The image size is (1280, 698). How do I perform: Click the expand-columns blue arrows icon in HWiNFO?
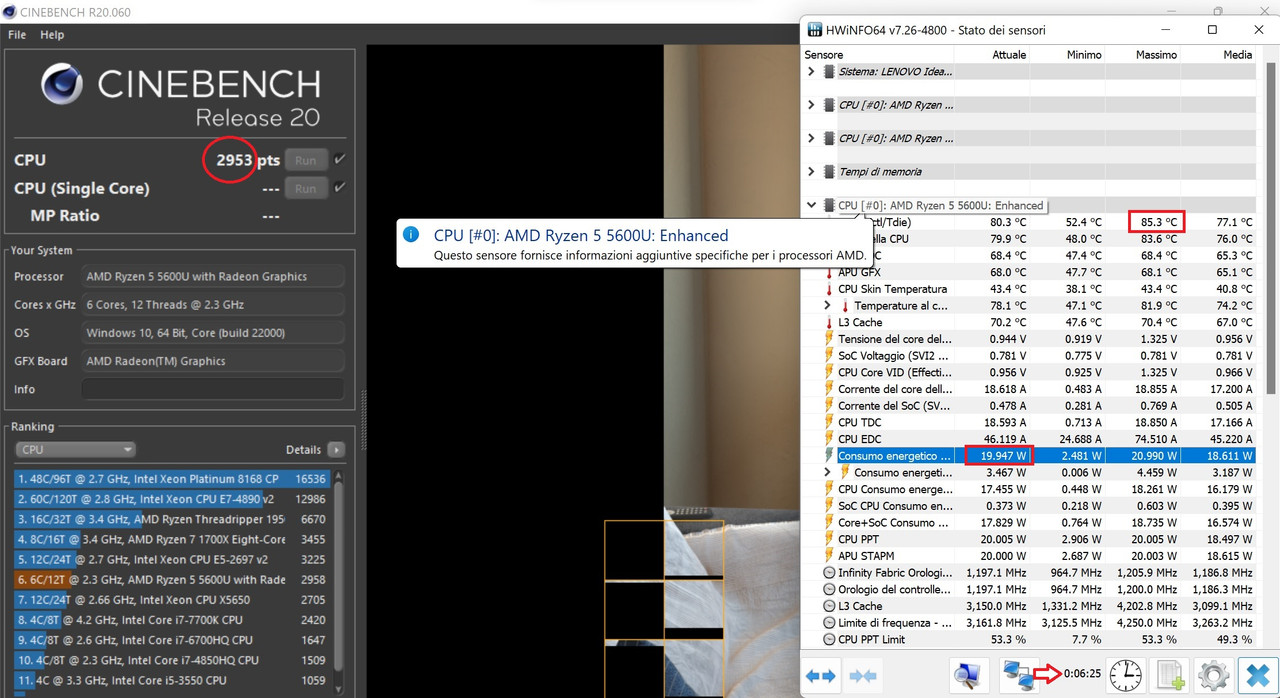pyautogui.click(x=820, y=676)
